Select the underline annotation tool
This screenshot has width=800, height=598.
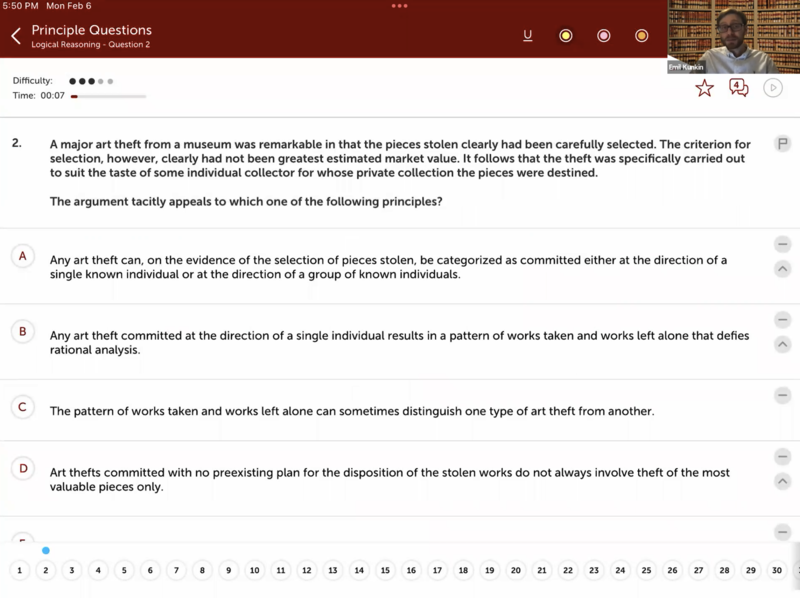click(x=528, y=36)
